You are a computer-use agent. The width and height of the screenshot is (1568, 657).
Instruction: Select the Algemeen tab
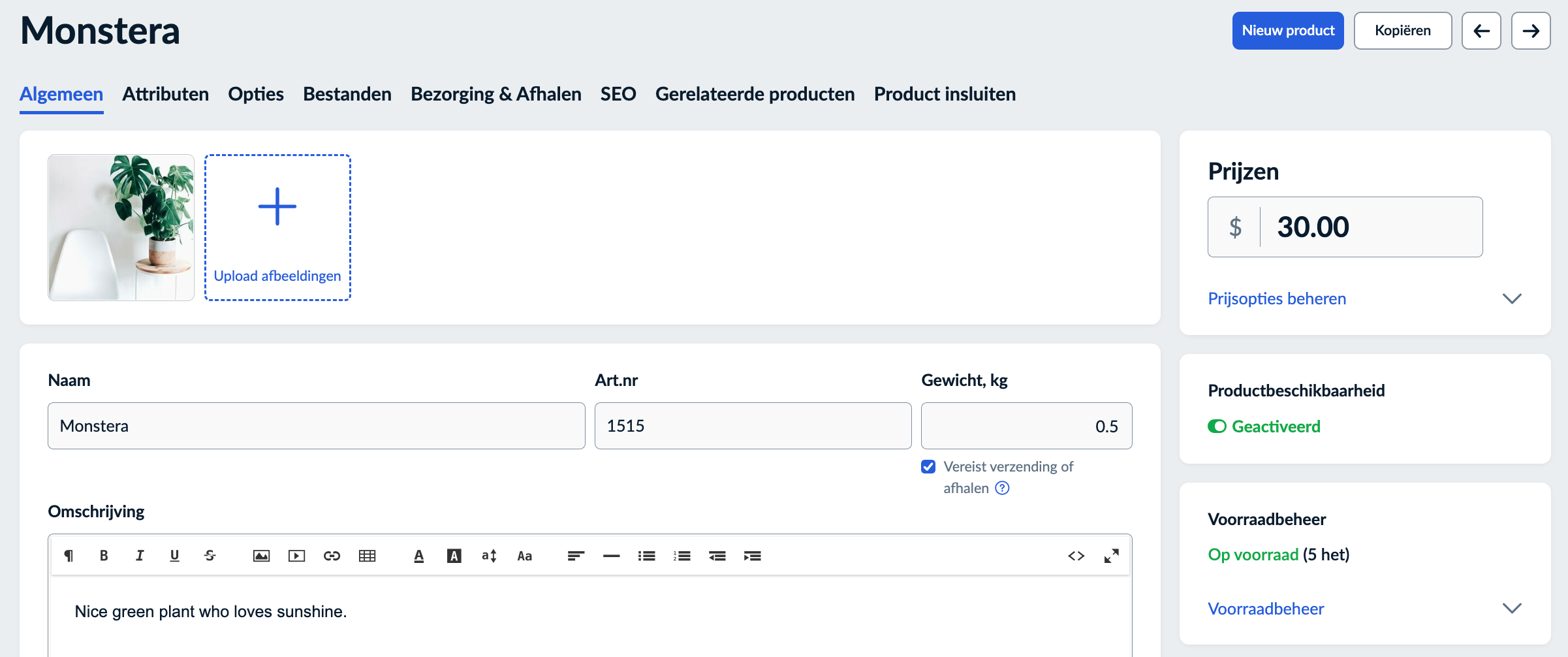[61, 94]
